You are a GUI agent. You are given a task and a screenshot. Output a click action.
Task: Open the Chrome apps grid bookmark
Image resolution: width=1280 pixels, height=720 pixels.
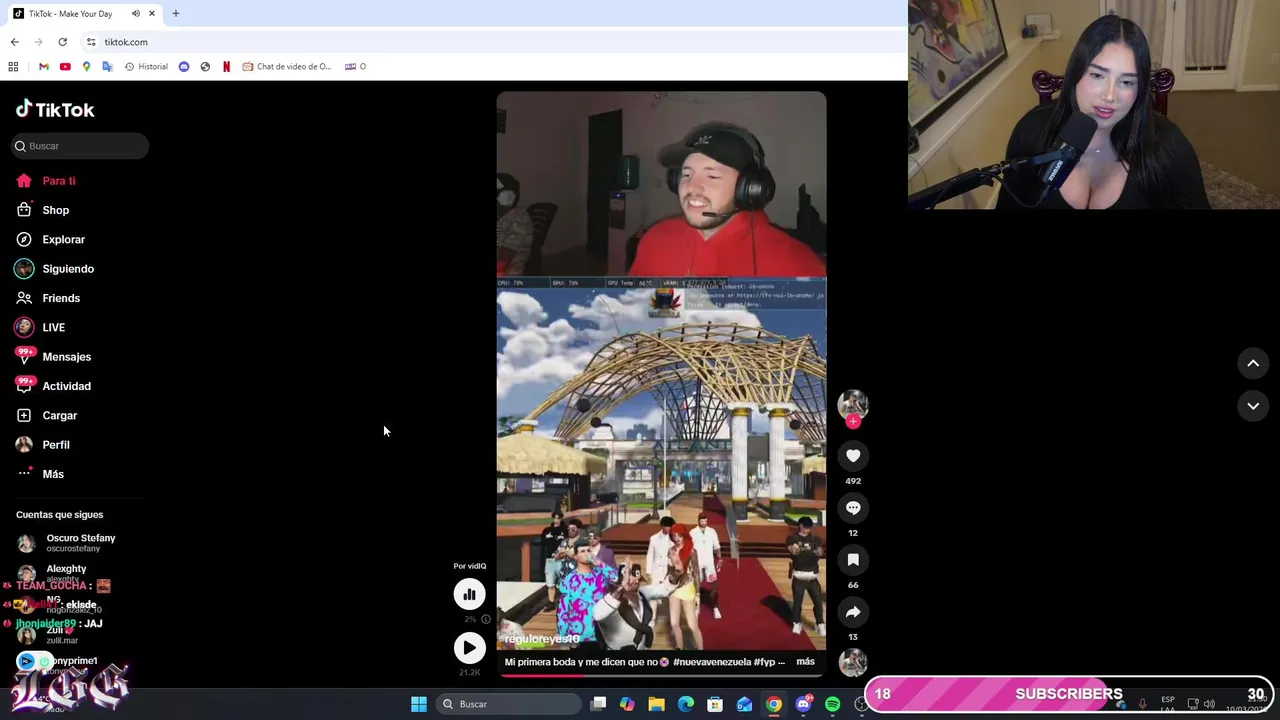click(13, 67)
